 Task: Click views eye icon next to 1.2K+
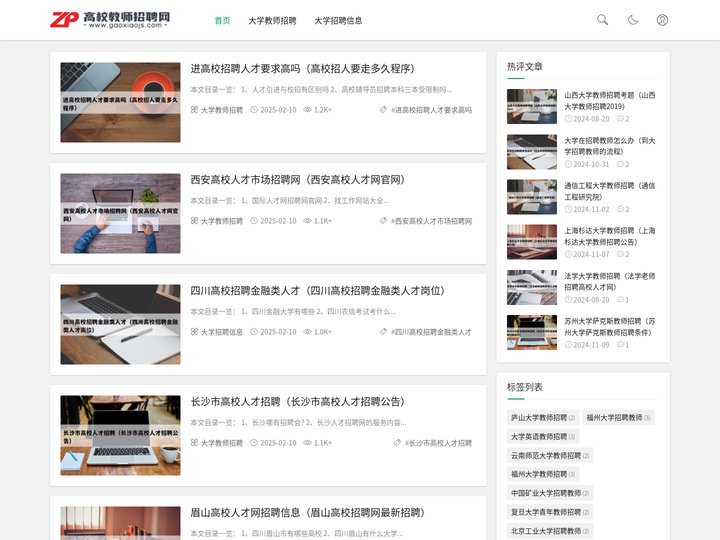pos(307,110)
